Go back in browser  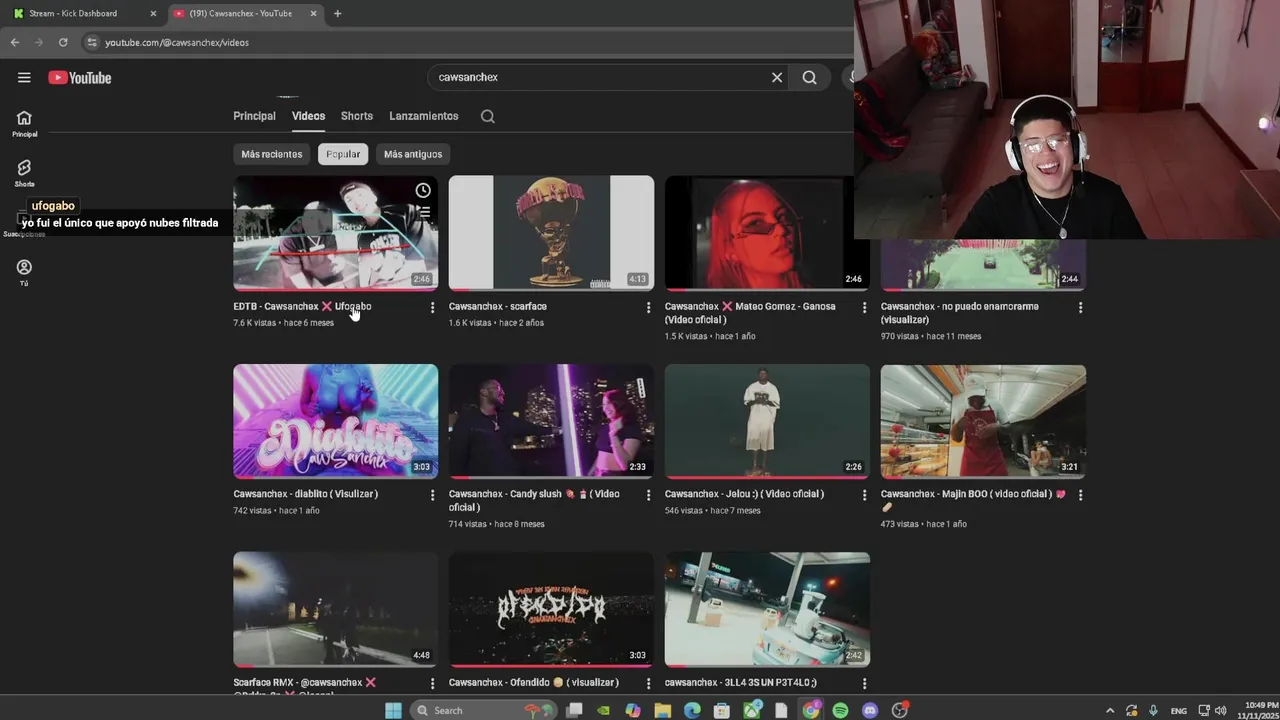[15, 42]
